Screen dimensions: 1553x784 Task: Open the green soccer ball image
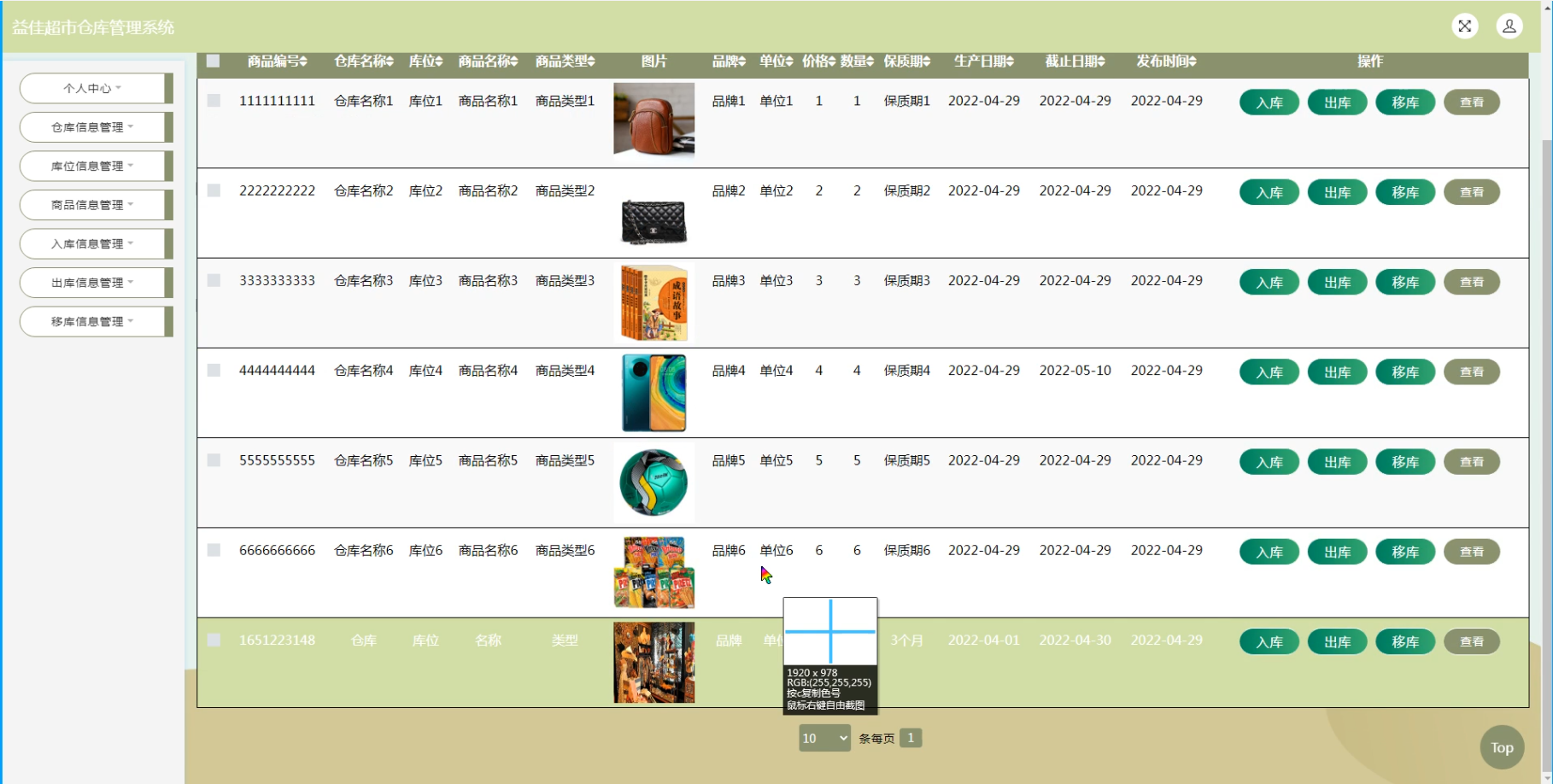coord(653,483)
